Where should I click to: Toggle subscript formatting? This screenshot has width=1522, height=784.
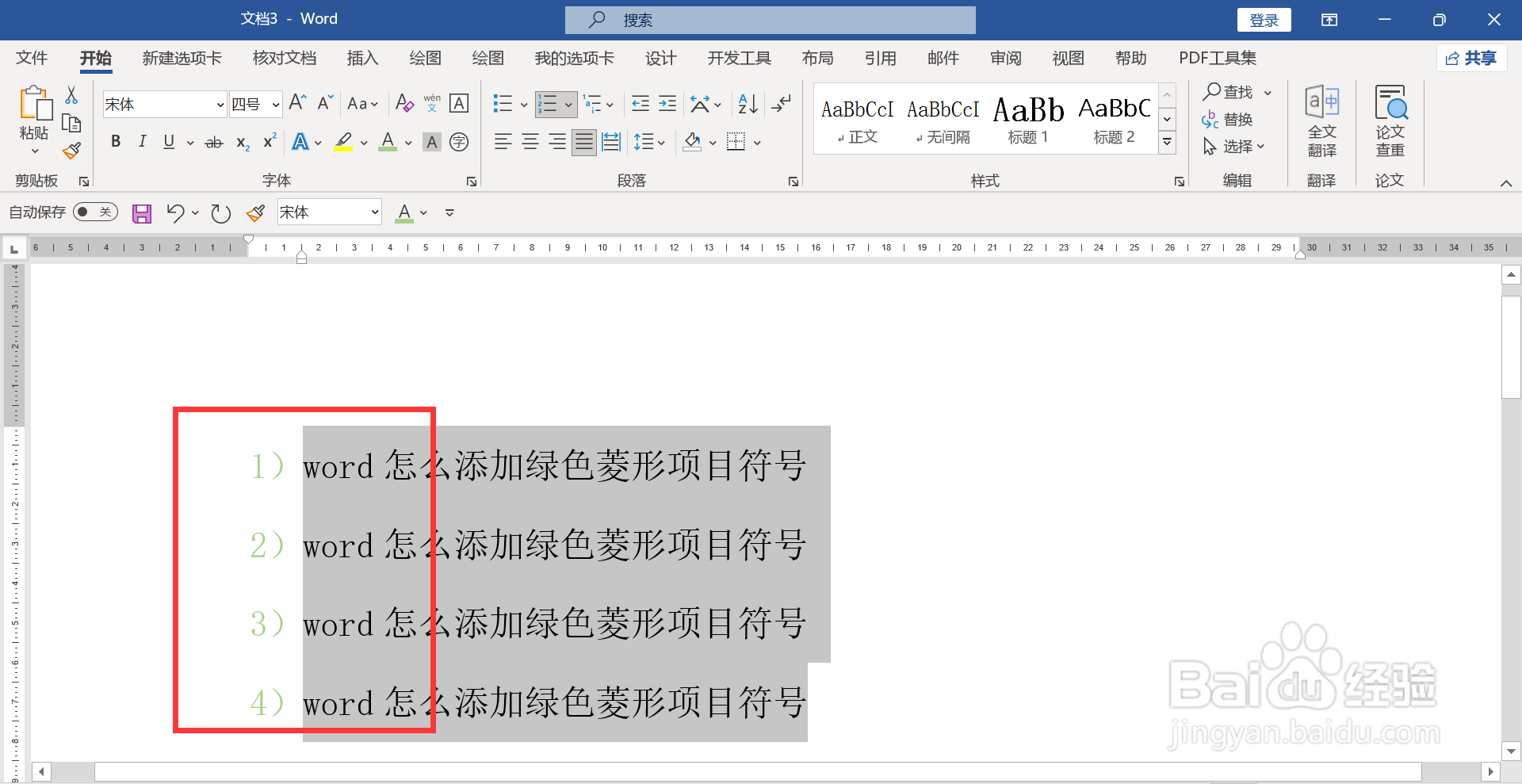(x=243, y=143)
